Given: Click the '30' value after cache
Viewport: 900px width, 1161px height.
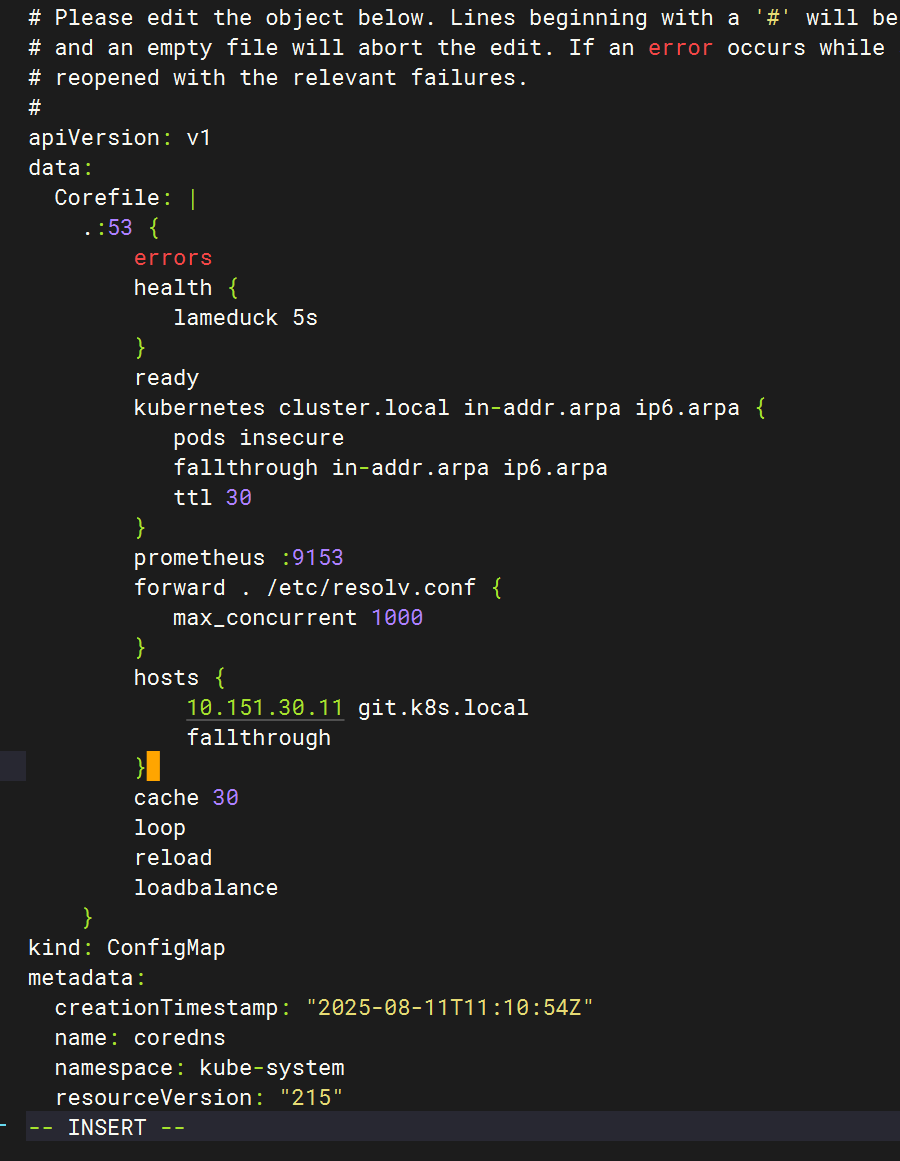Looking at the screenshot, I should click(x=226, y=798).
